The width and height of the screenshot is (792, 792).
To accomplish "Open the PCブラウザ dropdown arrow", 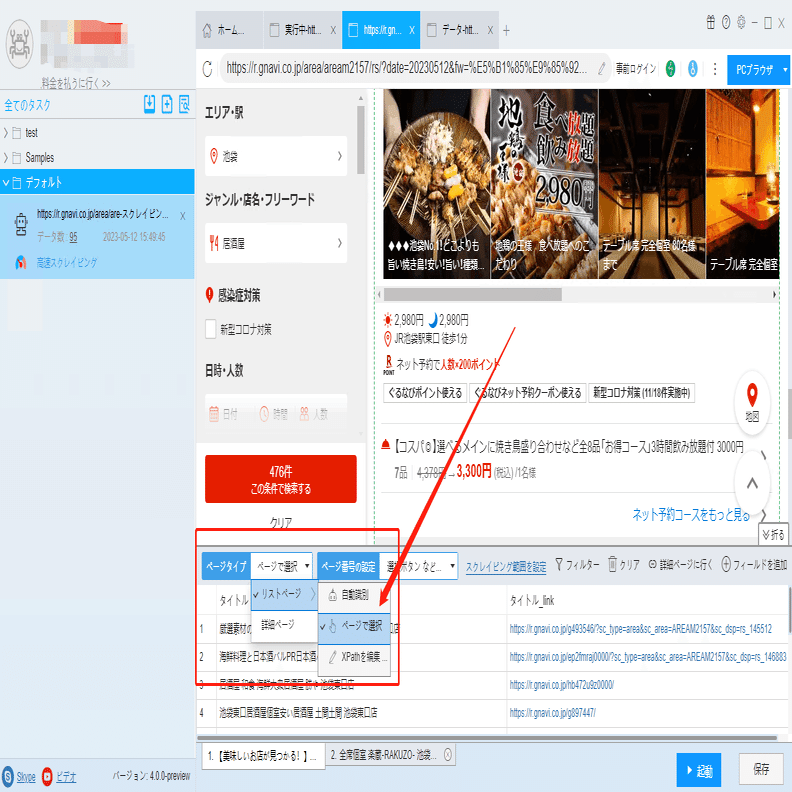I will (785, 70).
